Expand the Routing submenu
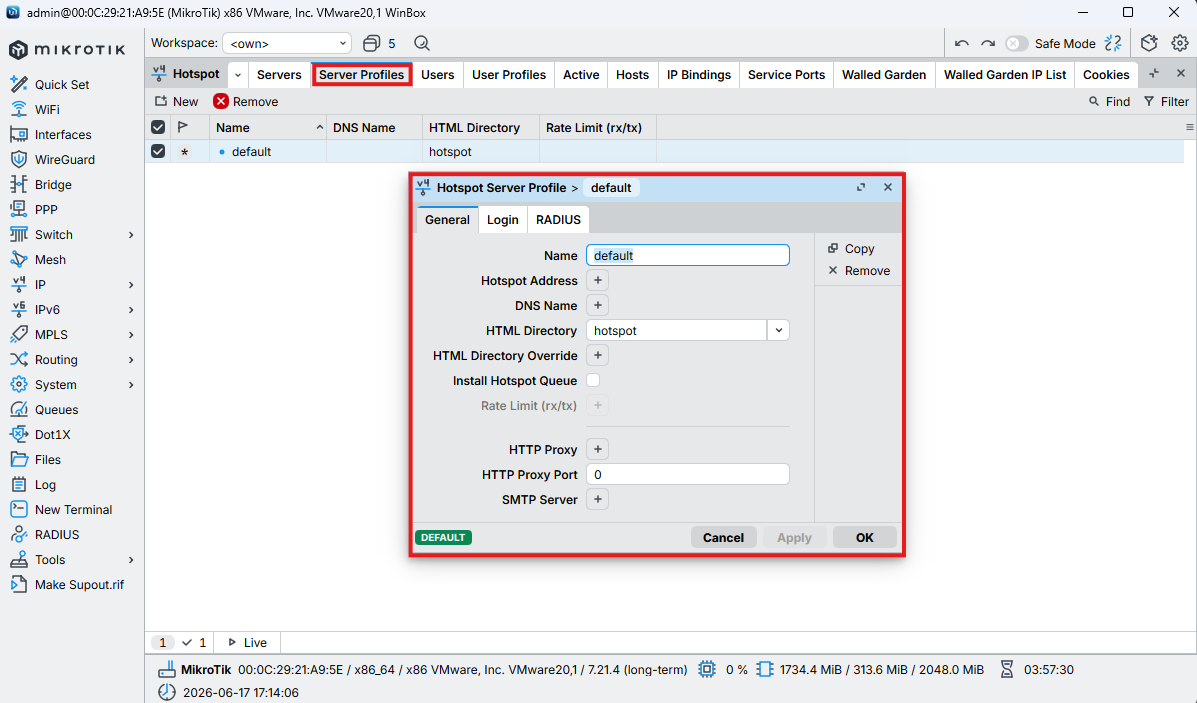This screenshot has width=1197, height=703. click(131, 360)
